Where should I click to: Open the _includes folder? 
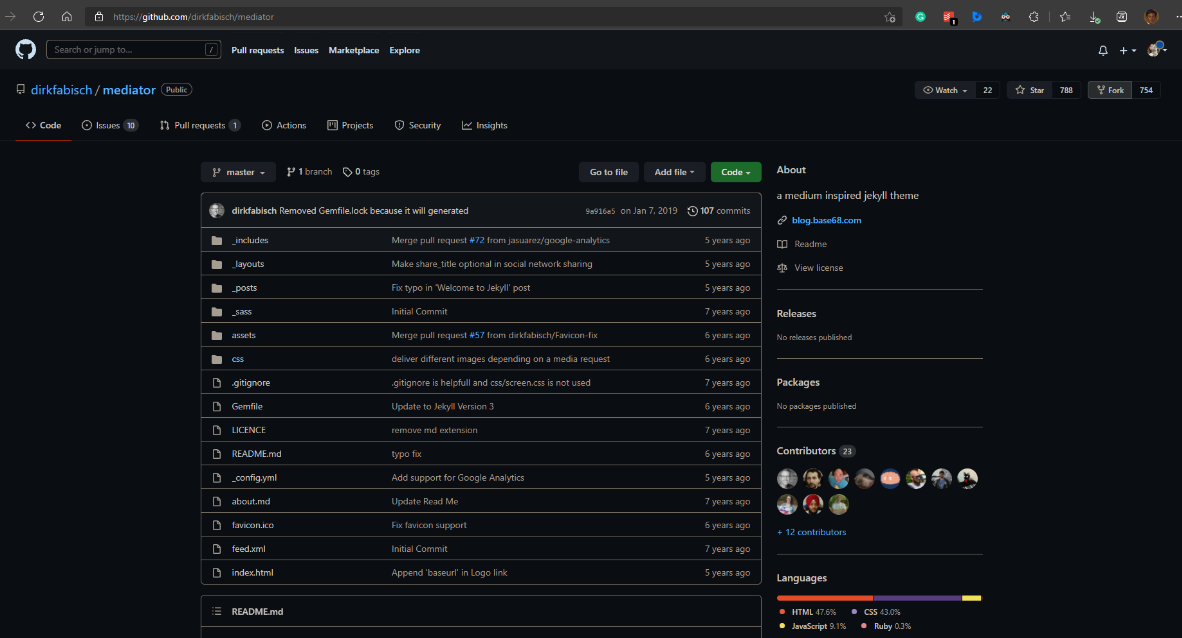pyautogui.click(x=250, y=240)
